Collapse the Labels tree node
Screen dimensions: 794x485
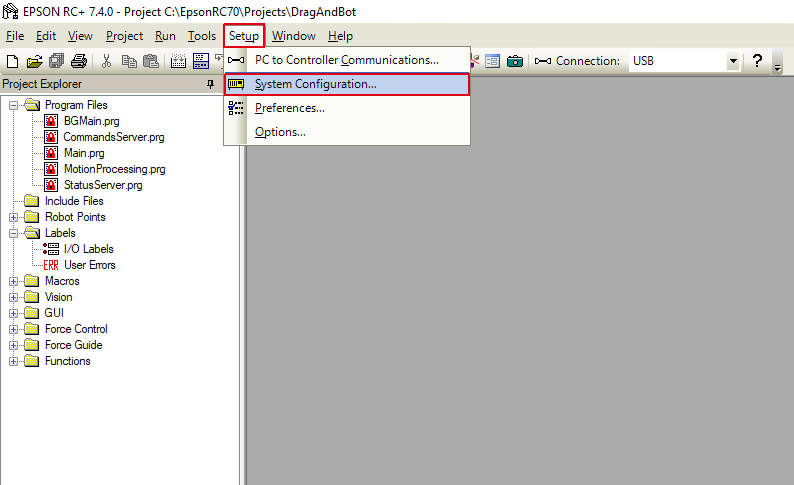(14, 233)
